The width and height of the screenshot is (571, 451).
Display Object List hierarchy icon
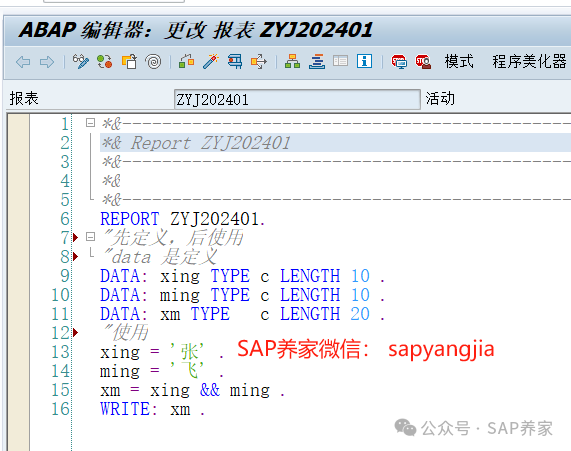tap(292, 62)
